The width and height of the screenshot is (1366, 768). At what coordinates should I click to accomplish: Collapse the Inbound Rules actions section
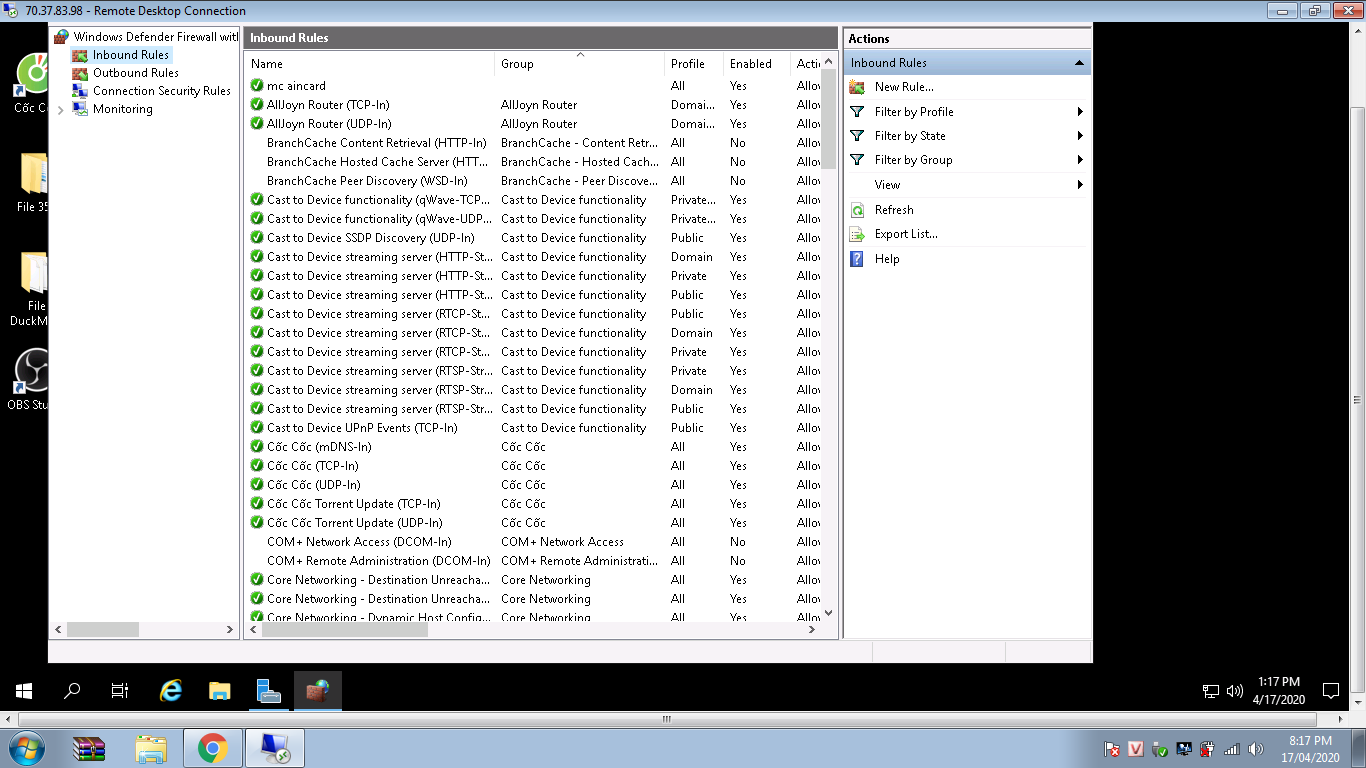1079,63
